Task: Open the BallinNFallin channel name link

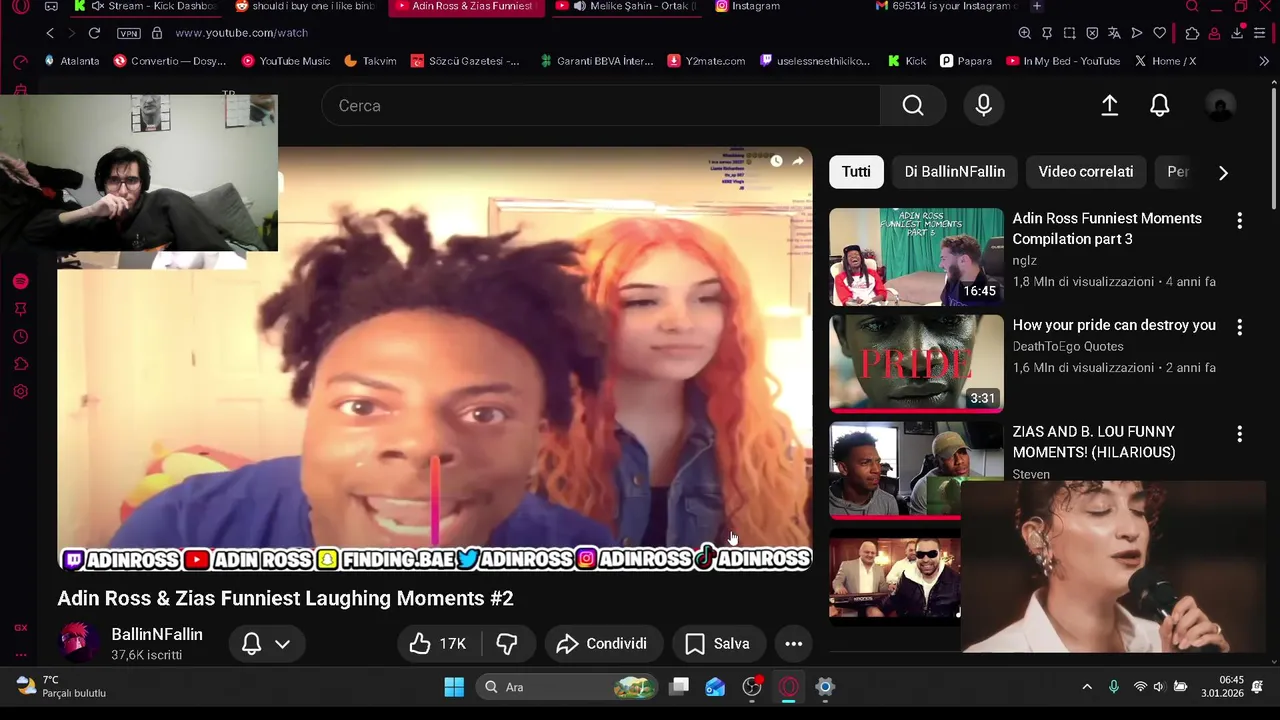Action: coord(157,635)
